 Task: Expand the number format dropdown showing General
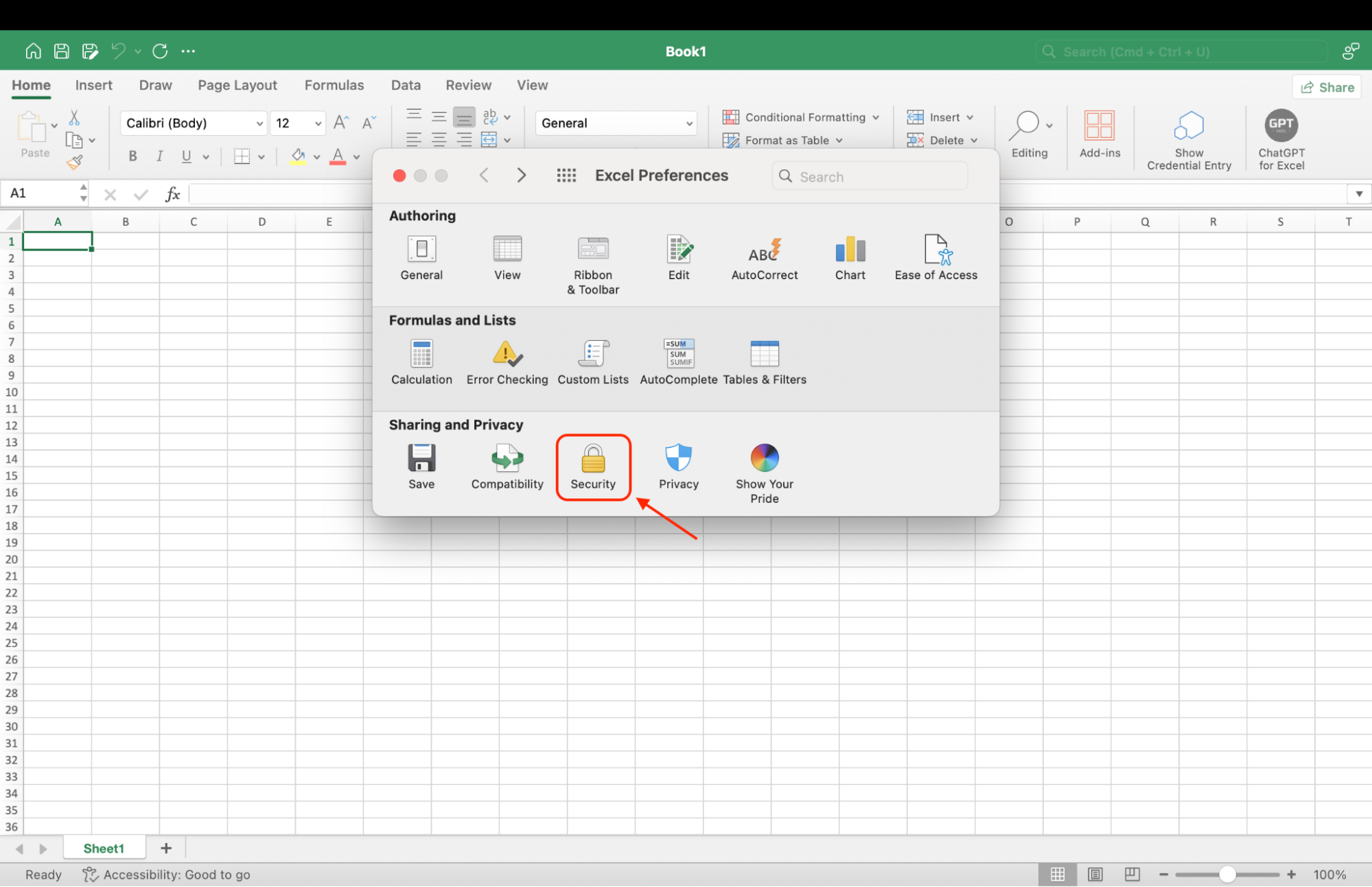tap(689, 123)
